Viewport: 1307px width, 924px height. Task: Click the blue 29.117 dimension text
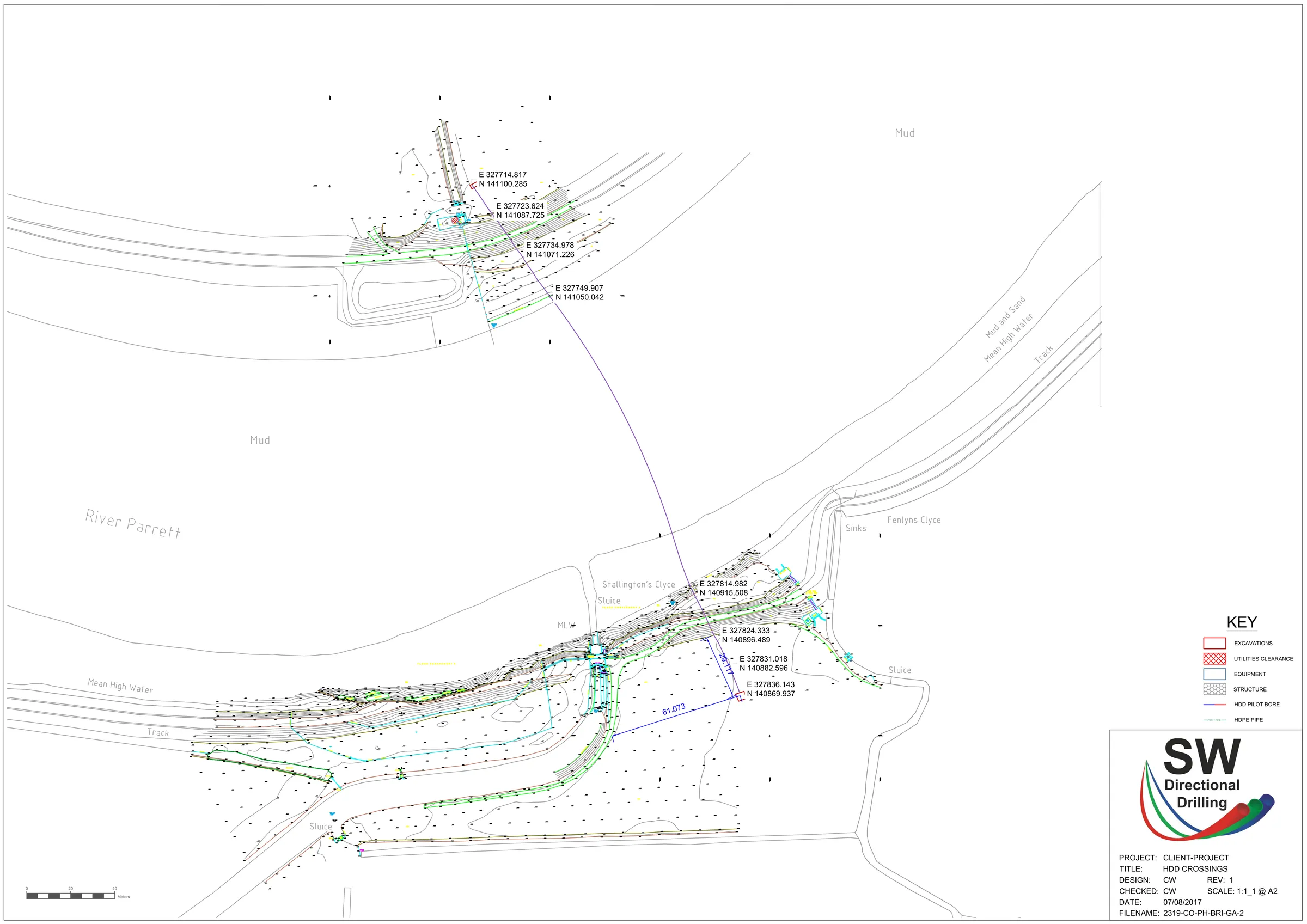tap(726, 664)
